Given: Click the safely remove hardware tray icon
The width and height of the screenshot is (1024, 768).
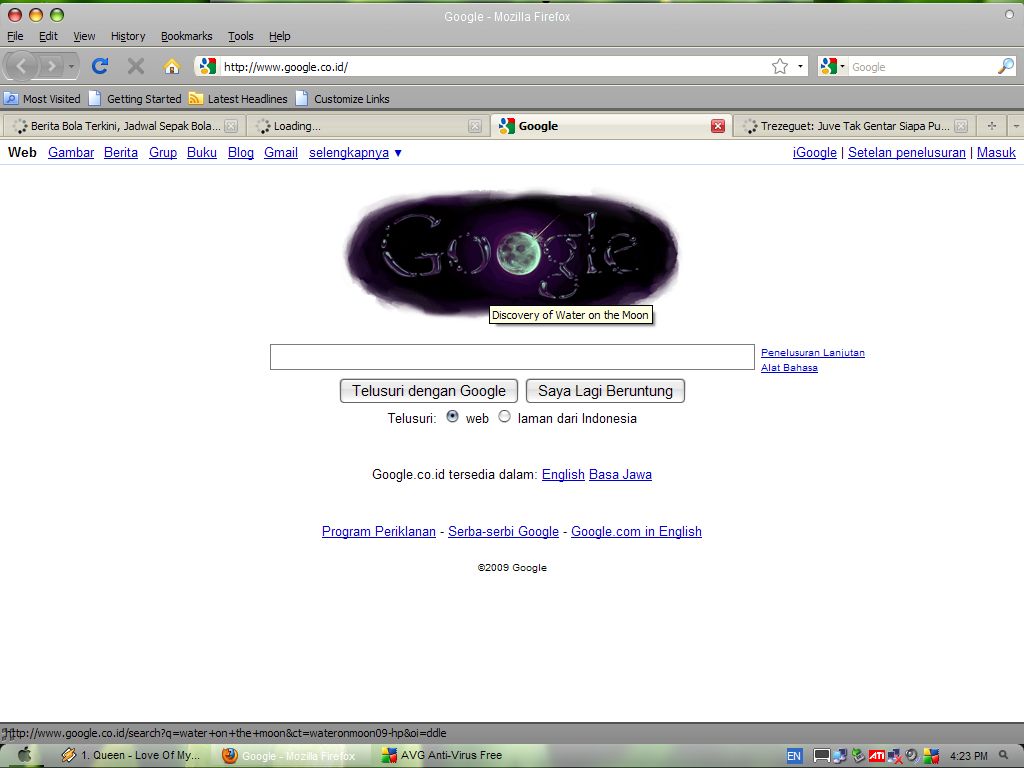Looking at the screenshot, I should click(858, 756).
